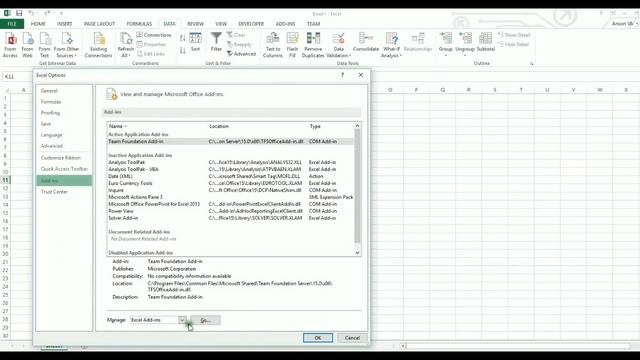Select General in Excel Options sidebar
The width and height of the screenshot is (640, 360).
(x=64, y=91)
